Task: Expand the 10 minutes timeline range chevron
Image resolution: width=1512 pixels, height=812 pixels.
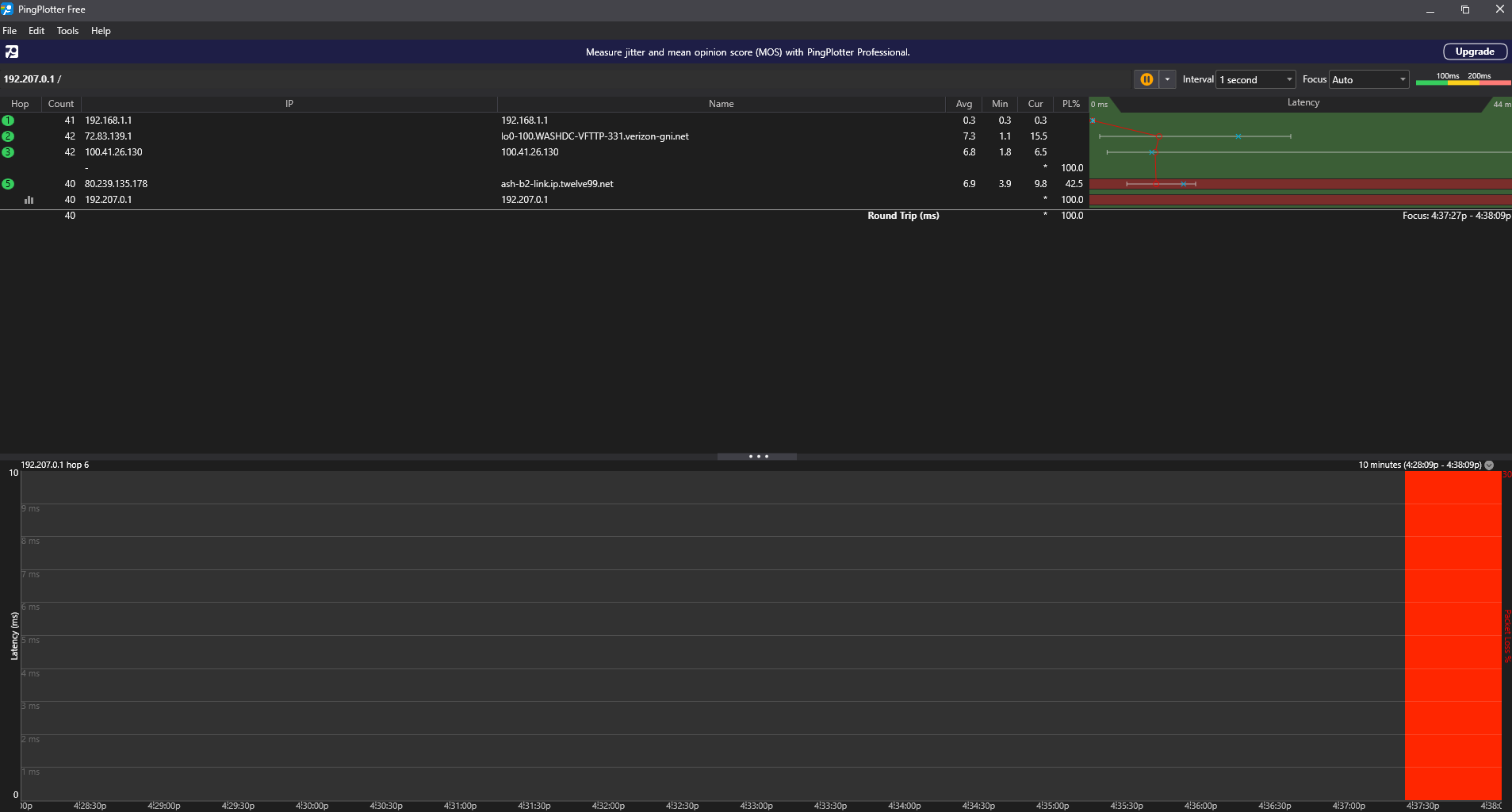Action: (1489, 465)
